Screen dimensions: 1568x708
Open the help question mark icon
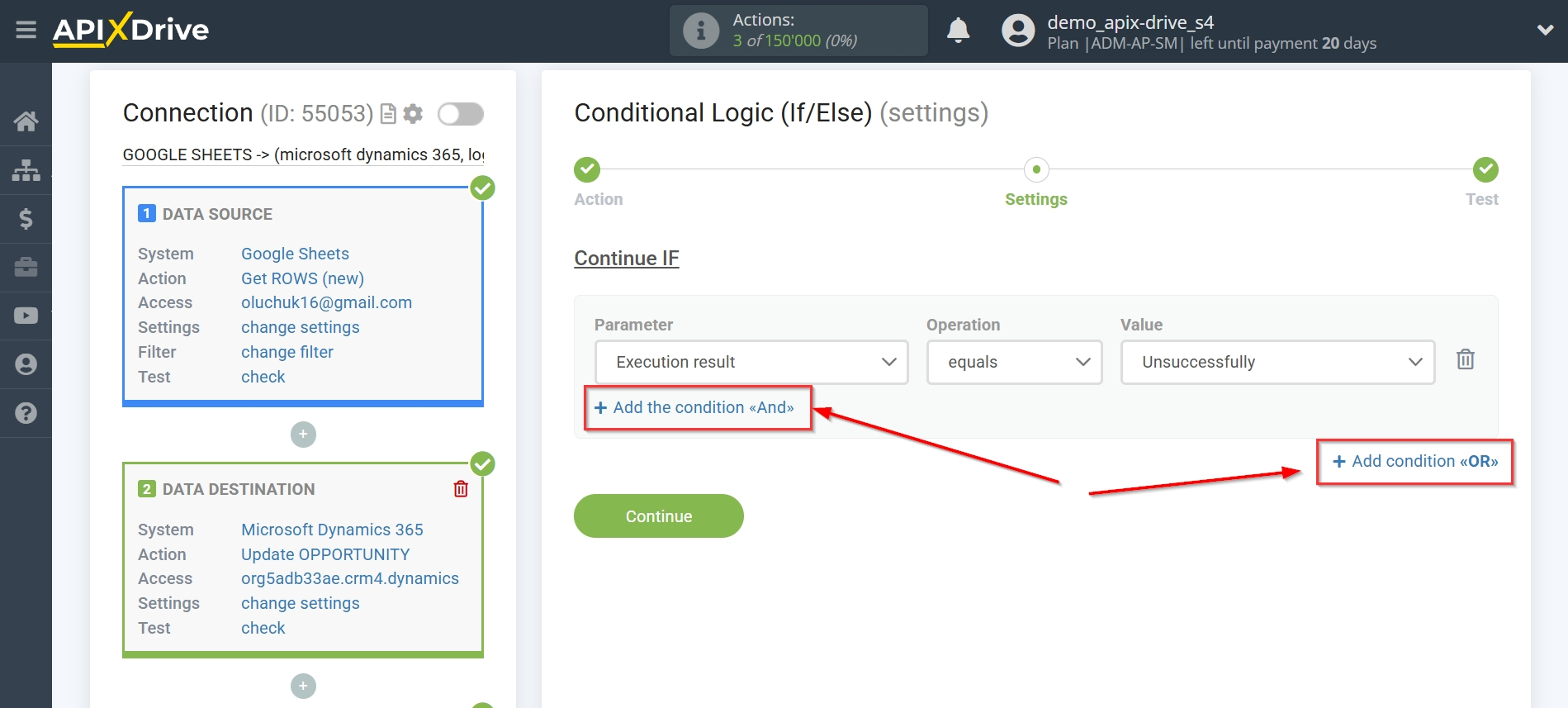(26, 413)
